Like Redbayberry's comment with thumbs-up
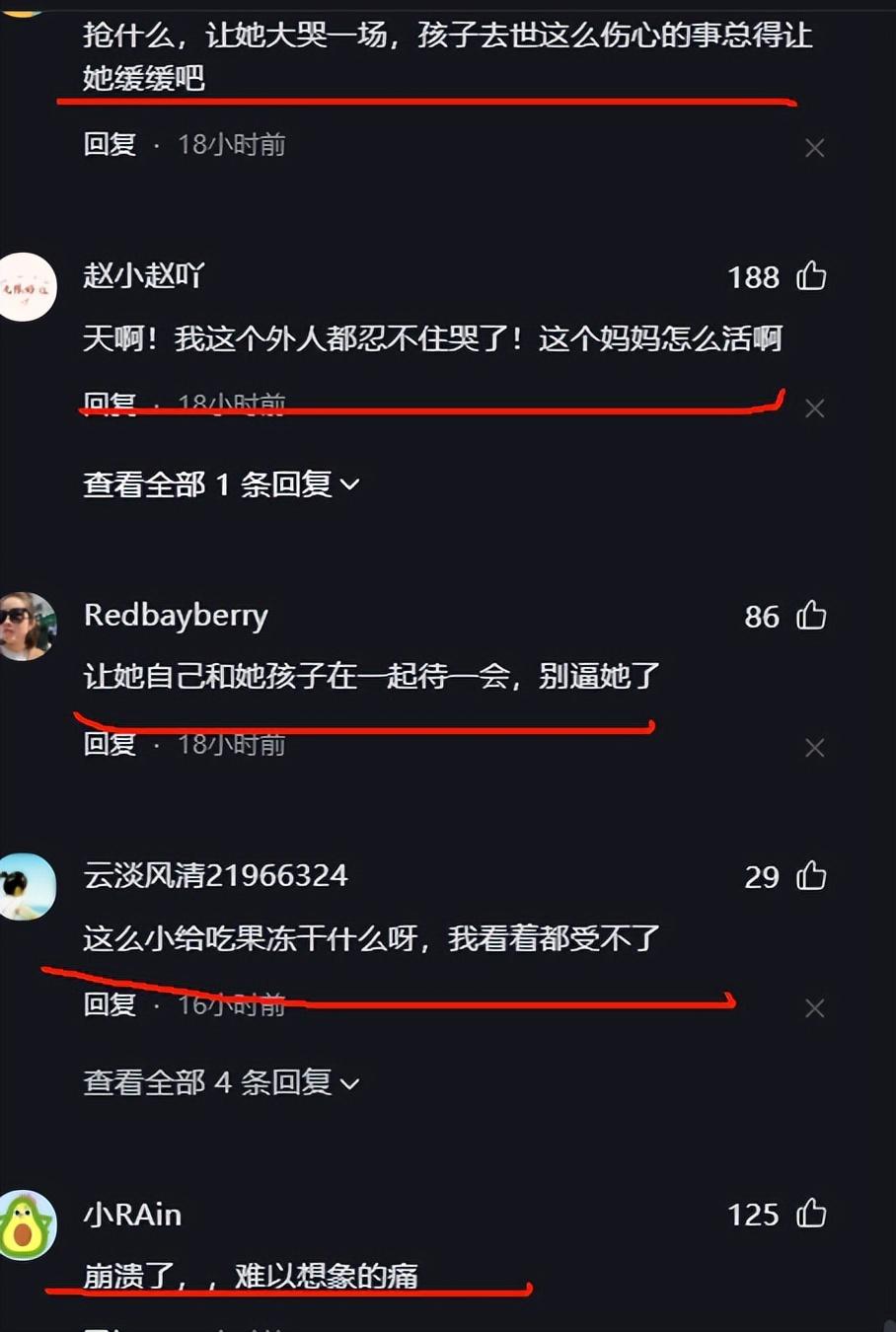The height and width of the screenshot is (1332, 896). point(811,615)
